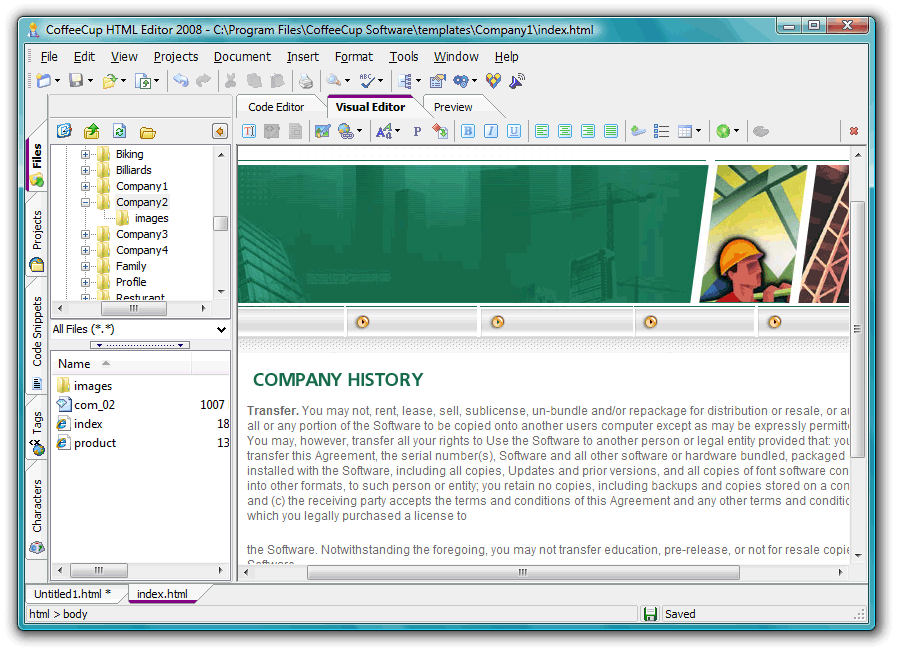Toggle Bold formatting

(x=468, y=131)
